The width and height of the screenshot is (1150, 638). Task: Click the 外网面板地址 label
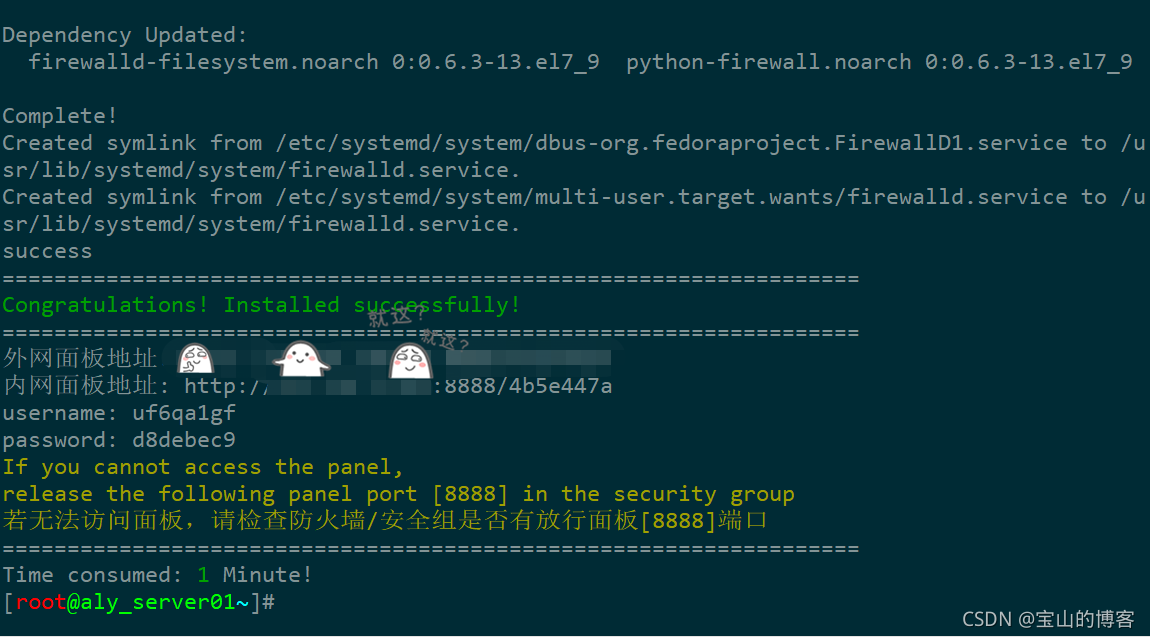click(80, 359)
